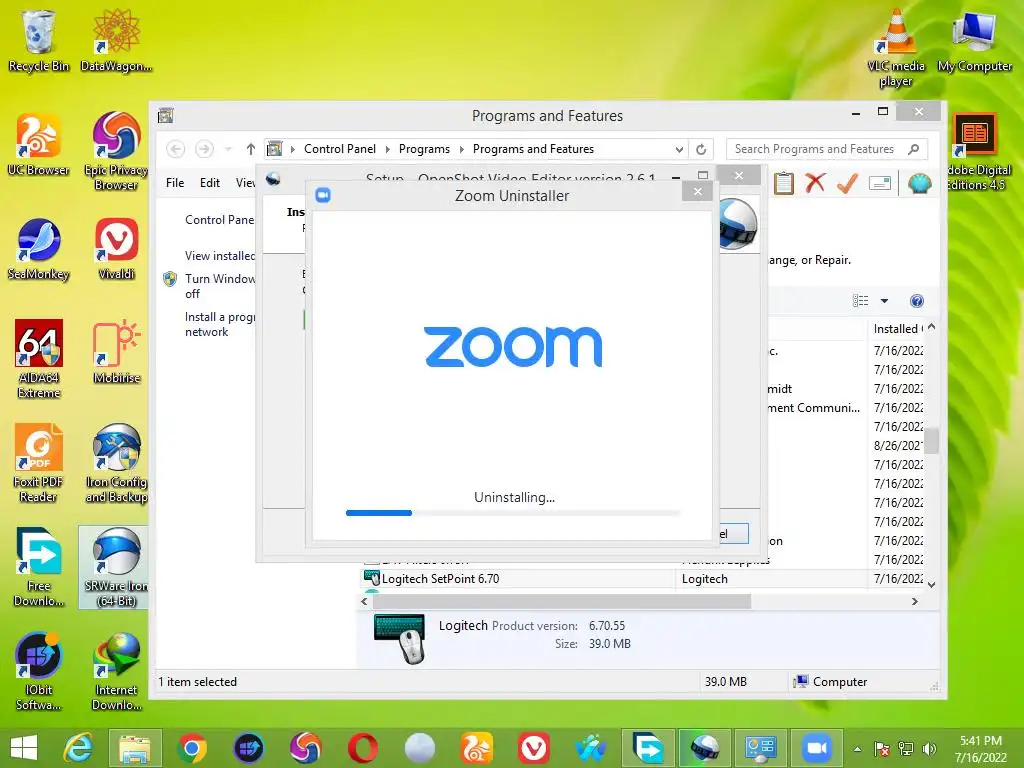Click Control Panel in the breadcrumb path
Screen dimensions: 1024x768
click(340, 149)
